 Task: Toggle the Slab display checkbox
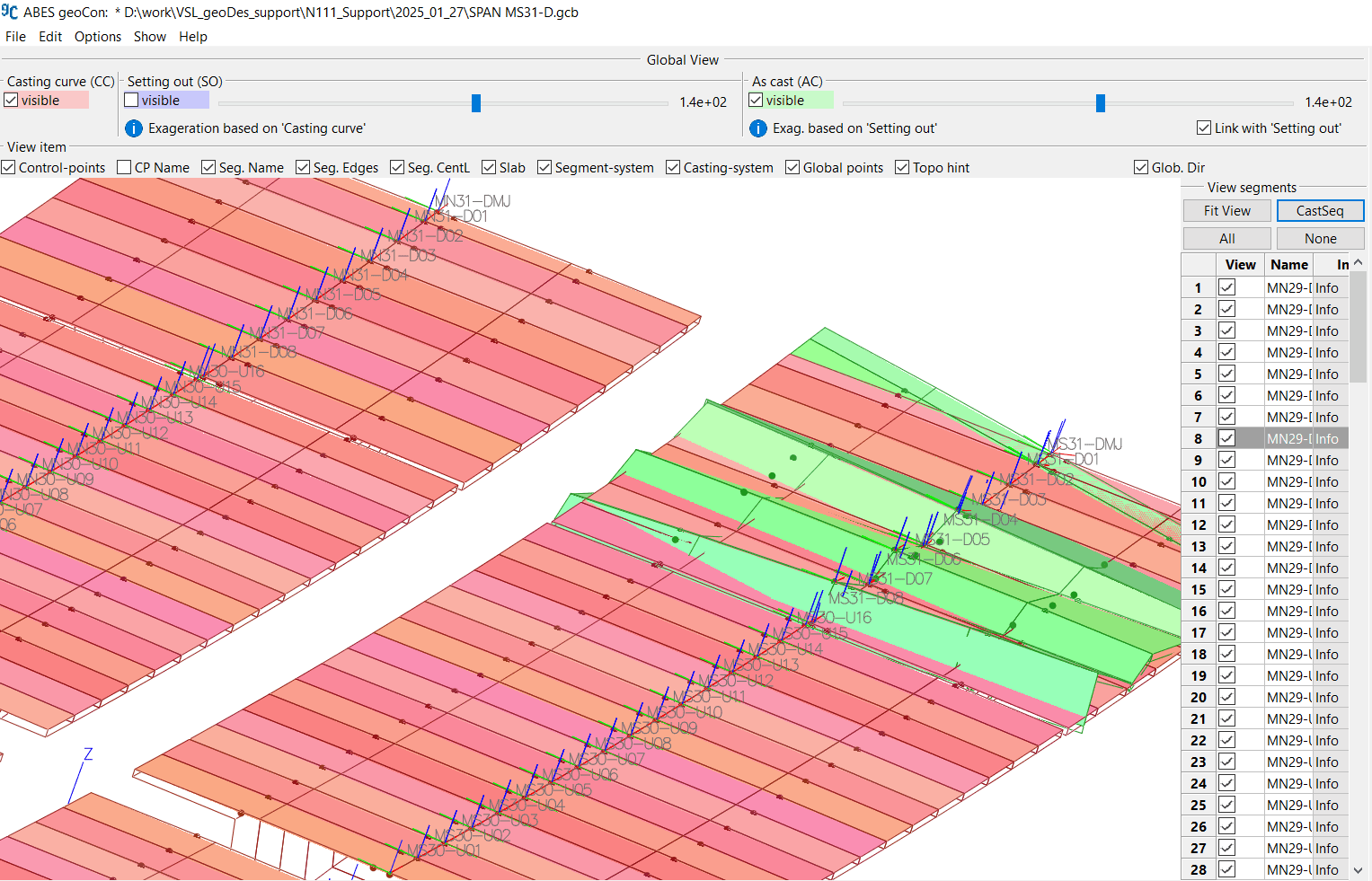coord(490,167)
